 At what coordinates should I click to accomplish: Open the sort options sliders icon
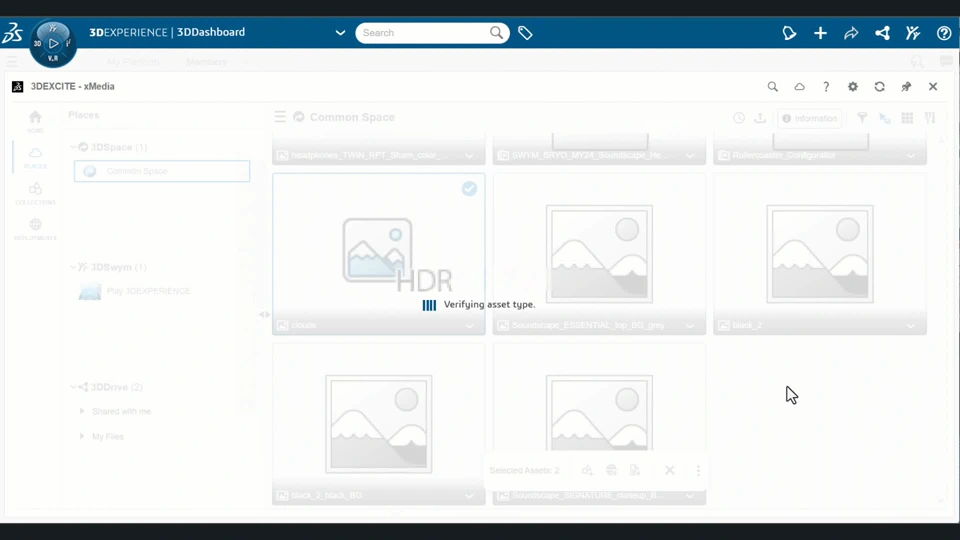[930, 118]
